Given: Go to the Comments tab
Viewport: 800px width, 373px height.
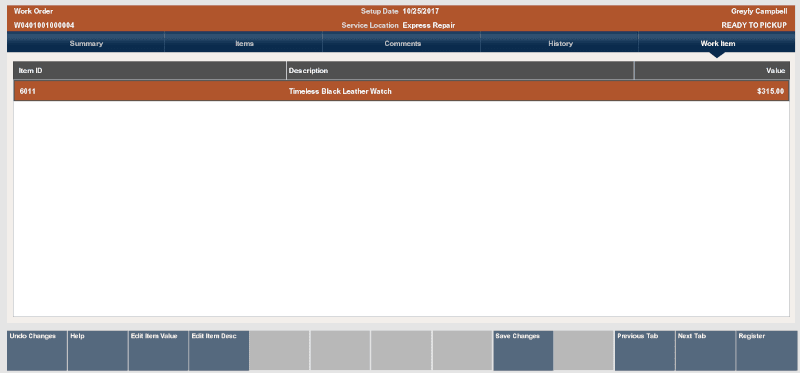Looking at the screenshot, I should click(402, 43).
